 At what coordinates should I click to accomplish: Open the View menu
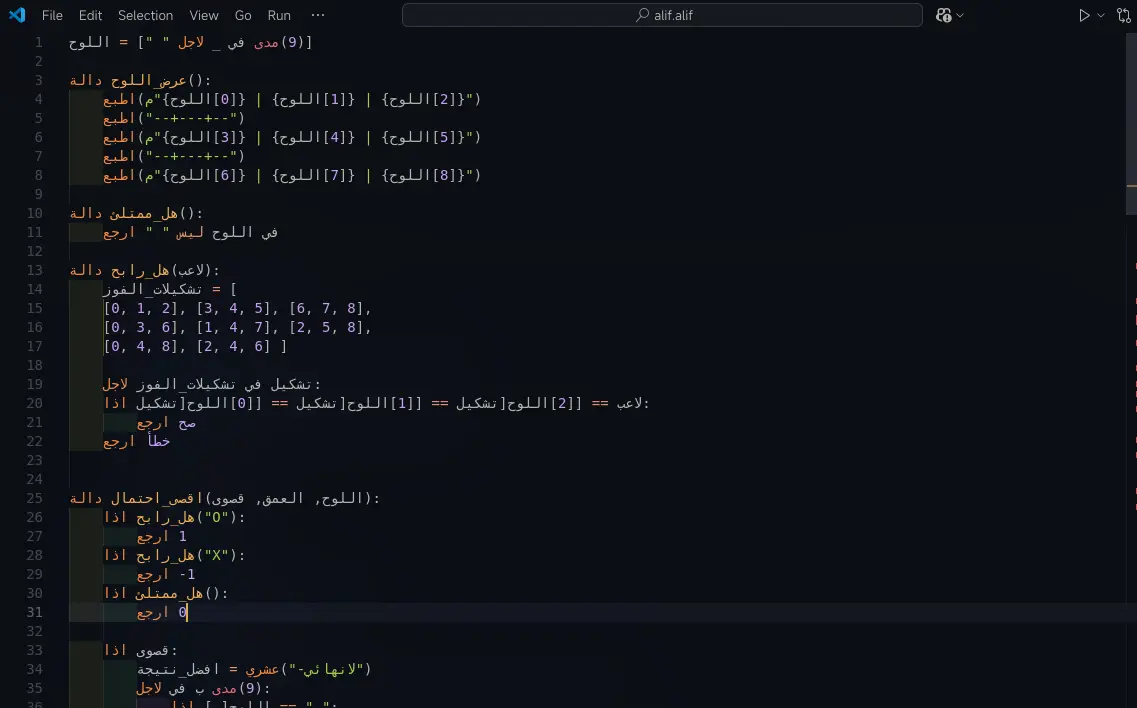pos(204,15)
